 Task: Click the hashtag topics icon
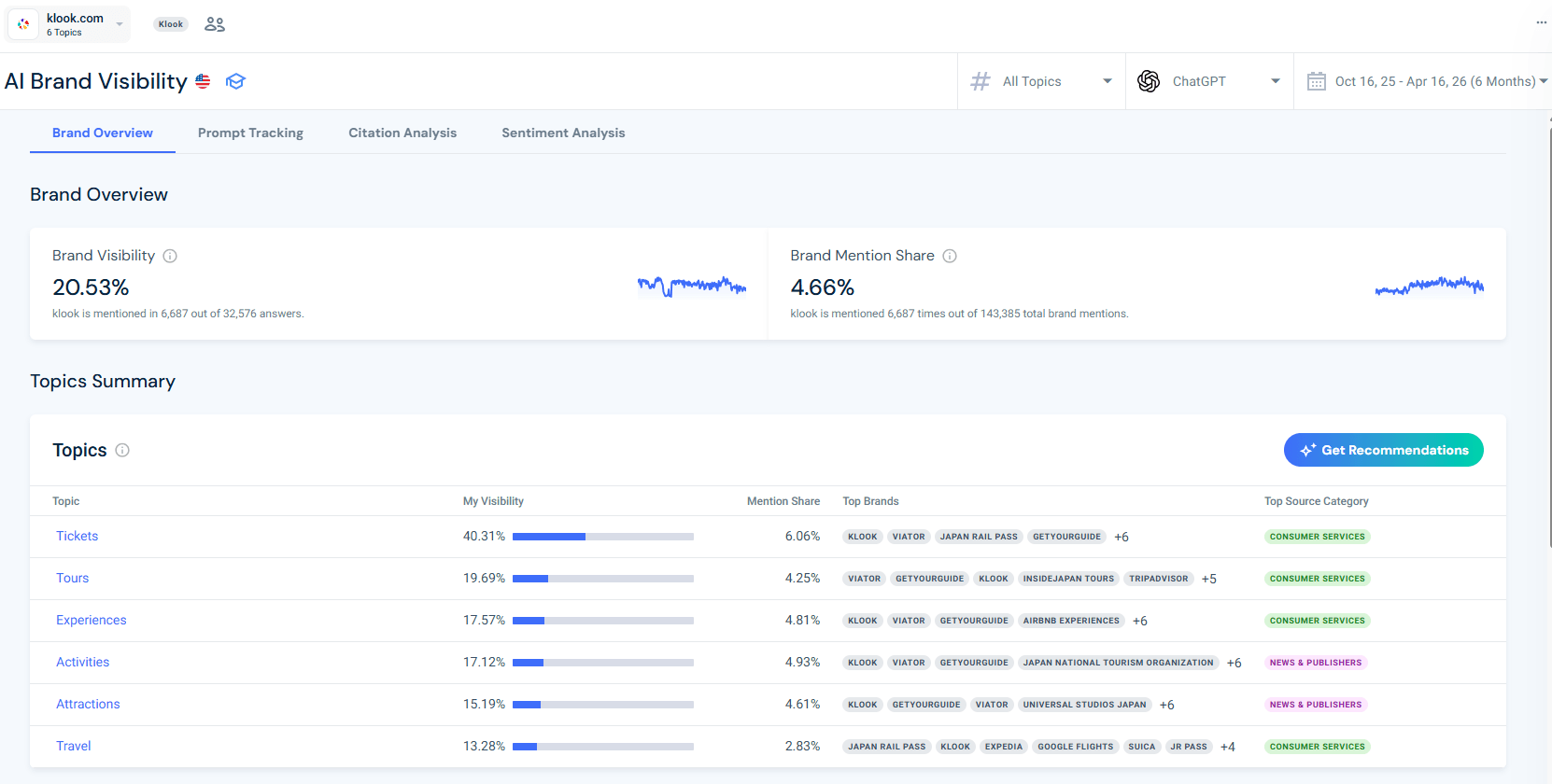pyautogui.click(x=981, y=81)
